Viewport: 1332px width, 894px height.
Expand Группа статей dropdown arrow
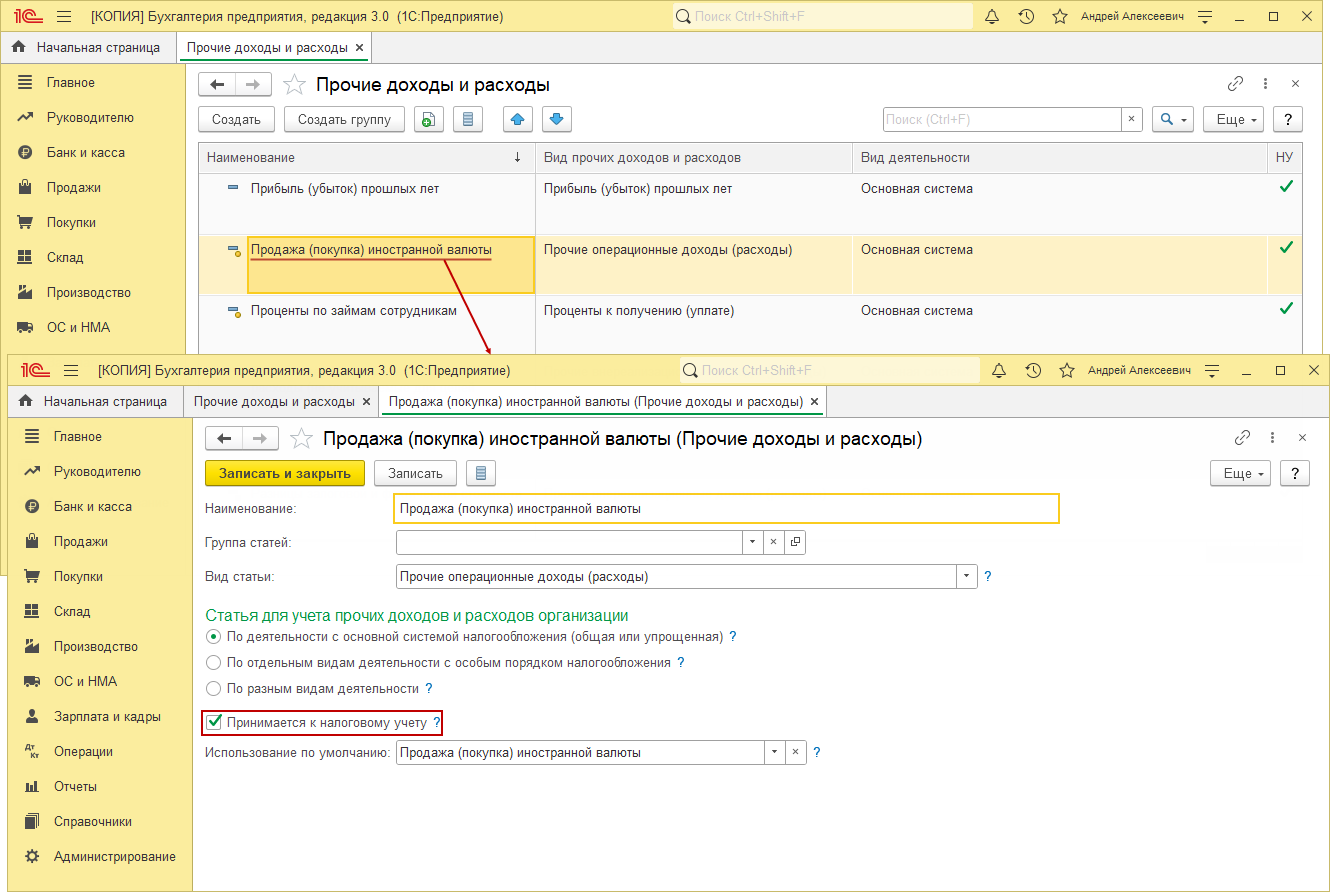(752, 542)
